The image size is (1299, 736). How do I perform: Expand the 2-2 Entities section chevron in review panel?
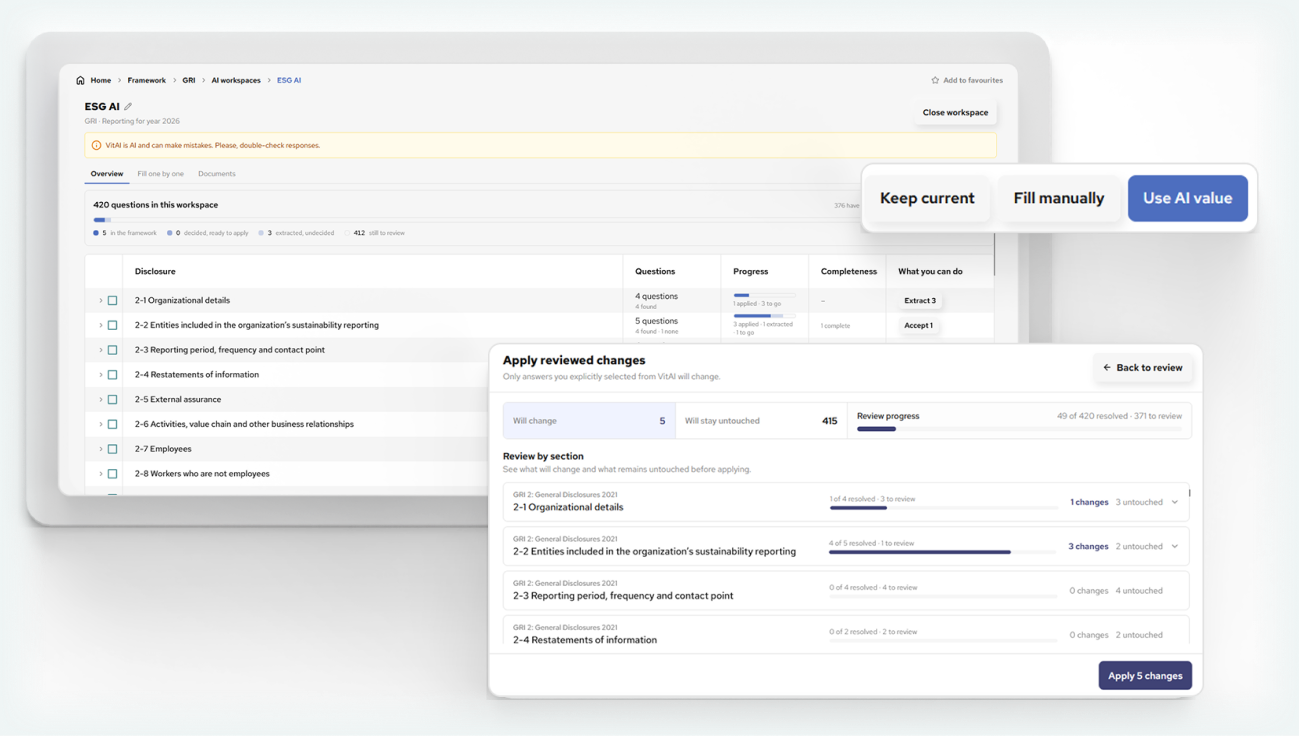point(1175,546)
